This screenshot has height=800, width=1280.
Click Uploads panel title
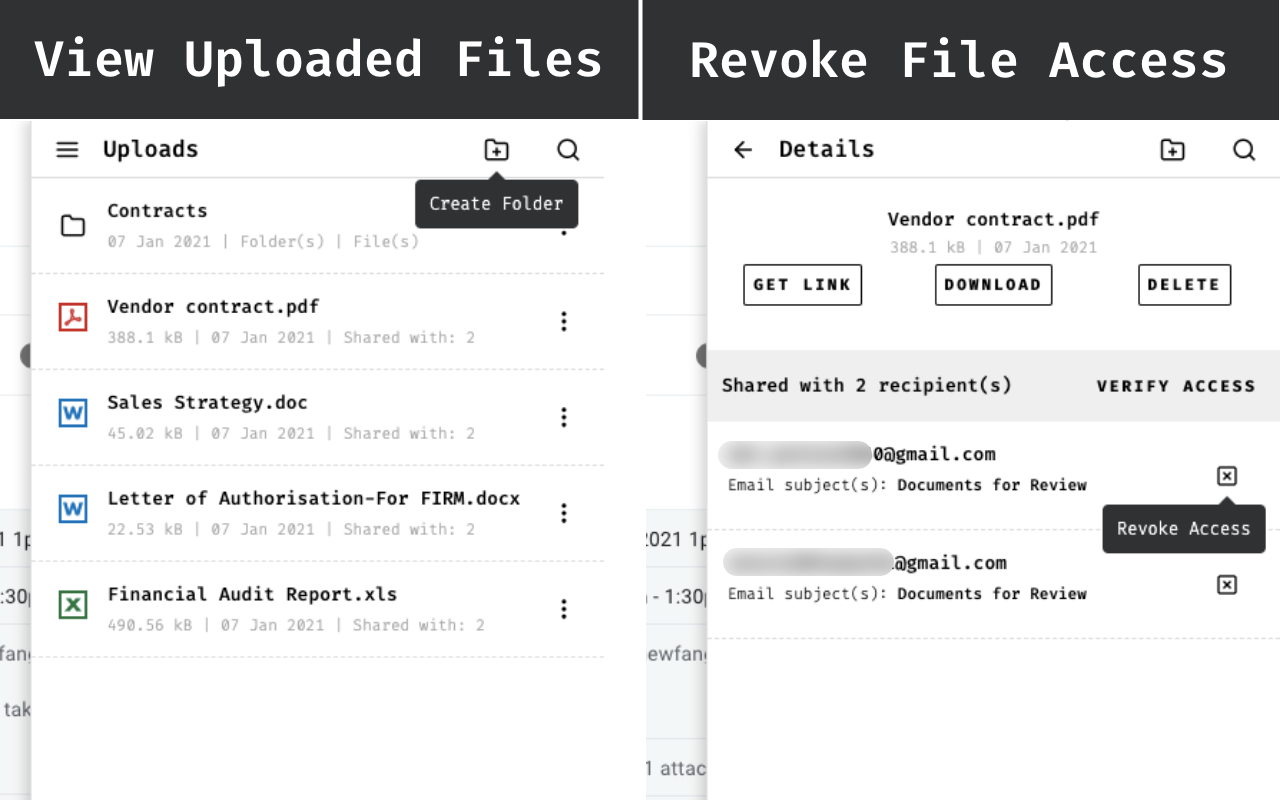pos(150,150)
